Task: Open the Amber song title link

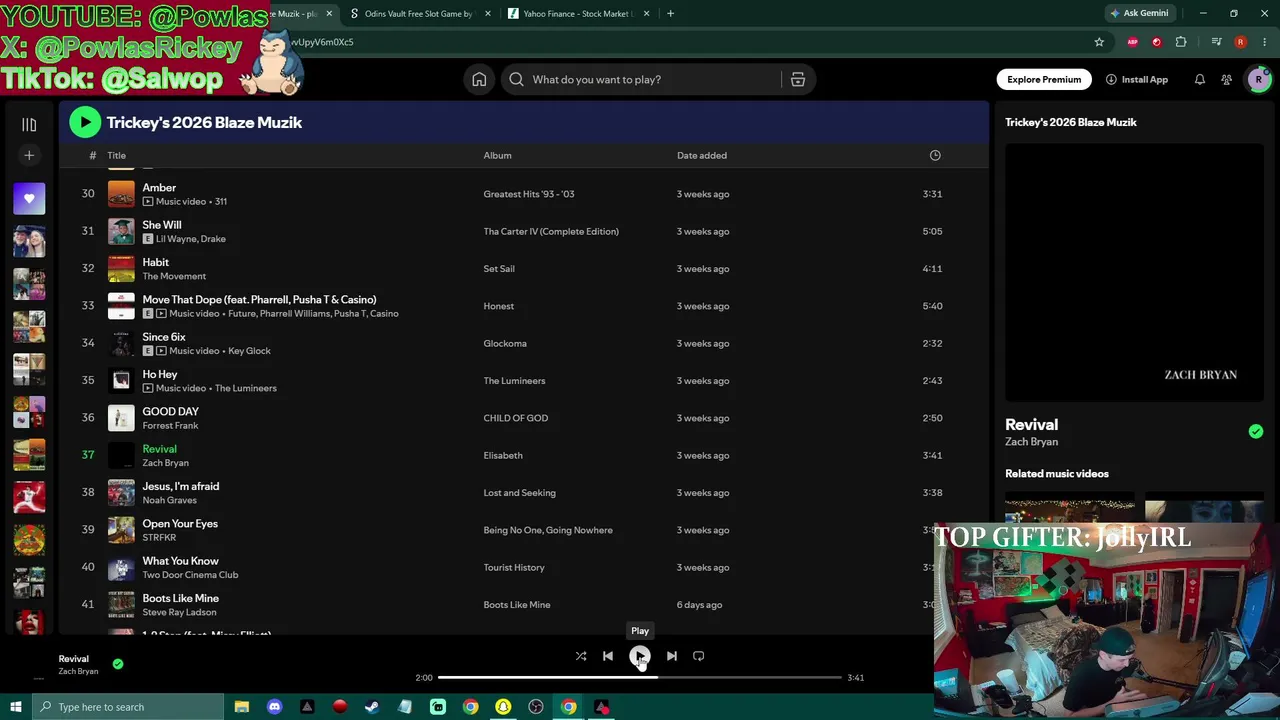Action: click(x=159, y=188)
